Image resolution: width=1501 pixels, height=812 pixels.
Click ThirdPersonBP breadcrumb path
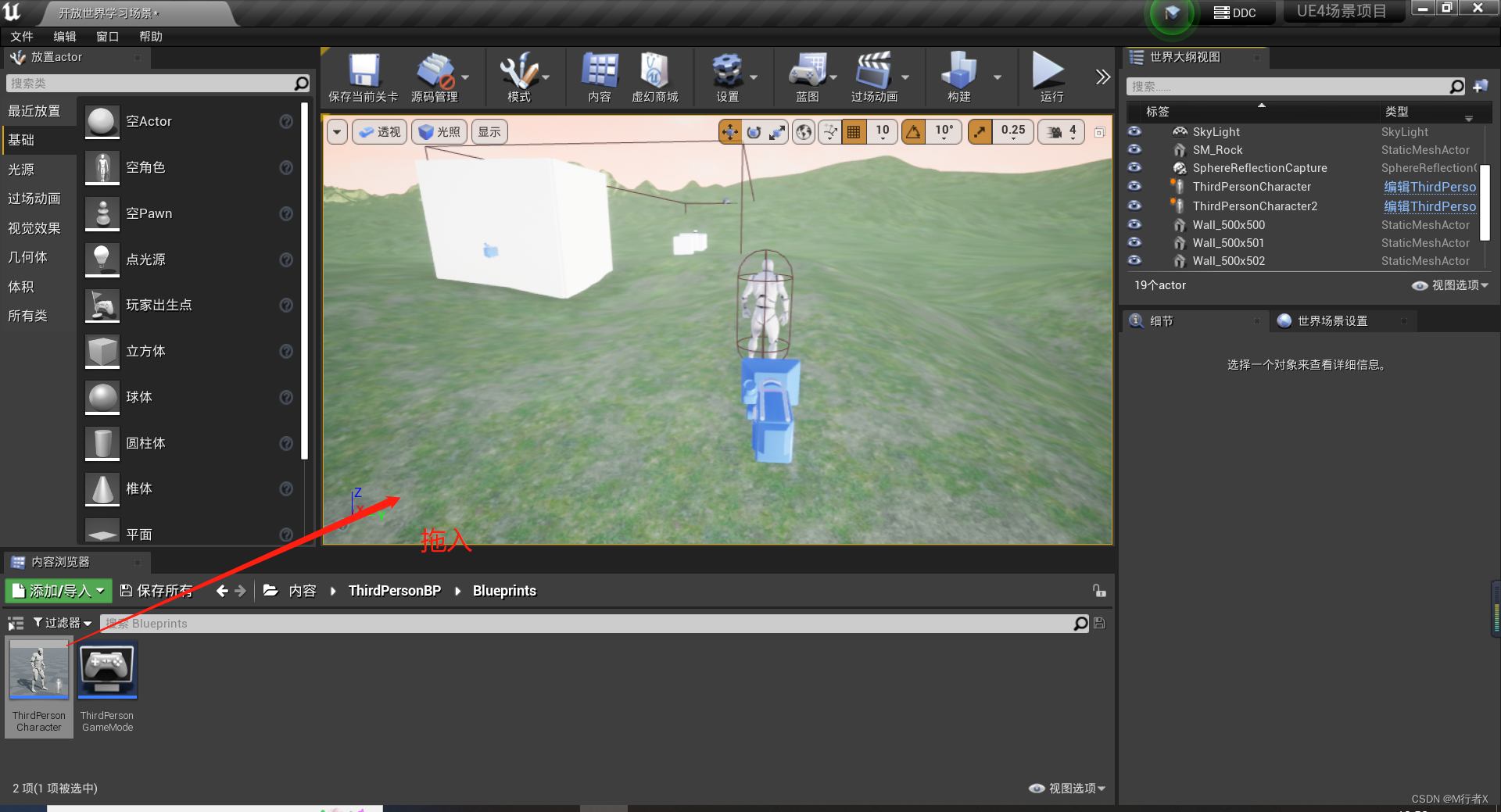(395, 591)
